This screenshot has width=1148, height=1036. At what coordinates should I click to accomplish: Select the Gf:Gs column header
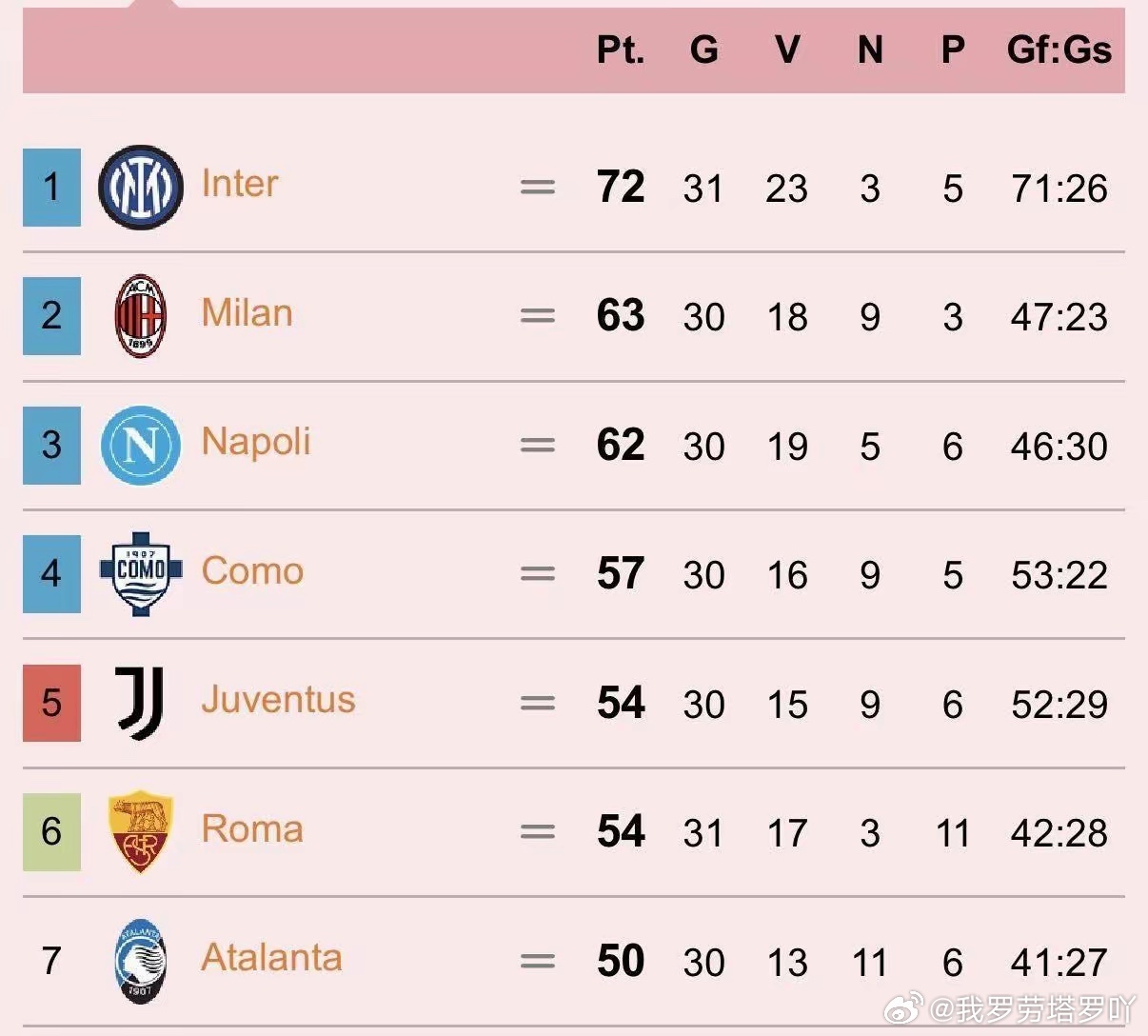click(x=1059, y=50)
